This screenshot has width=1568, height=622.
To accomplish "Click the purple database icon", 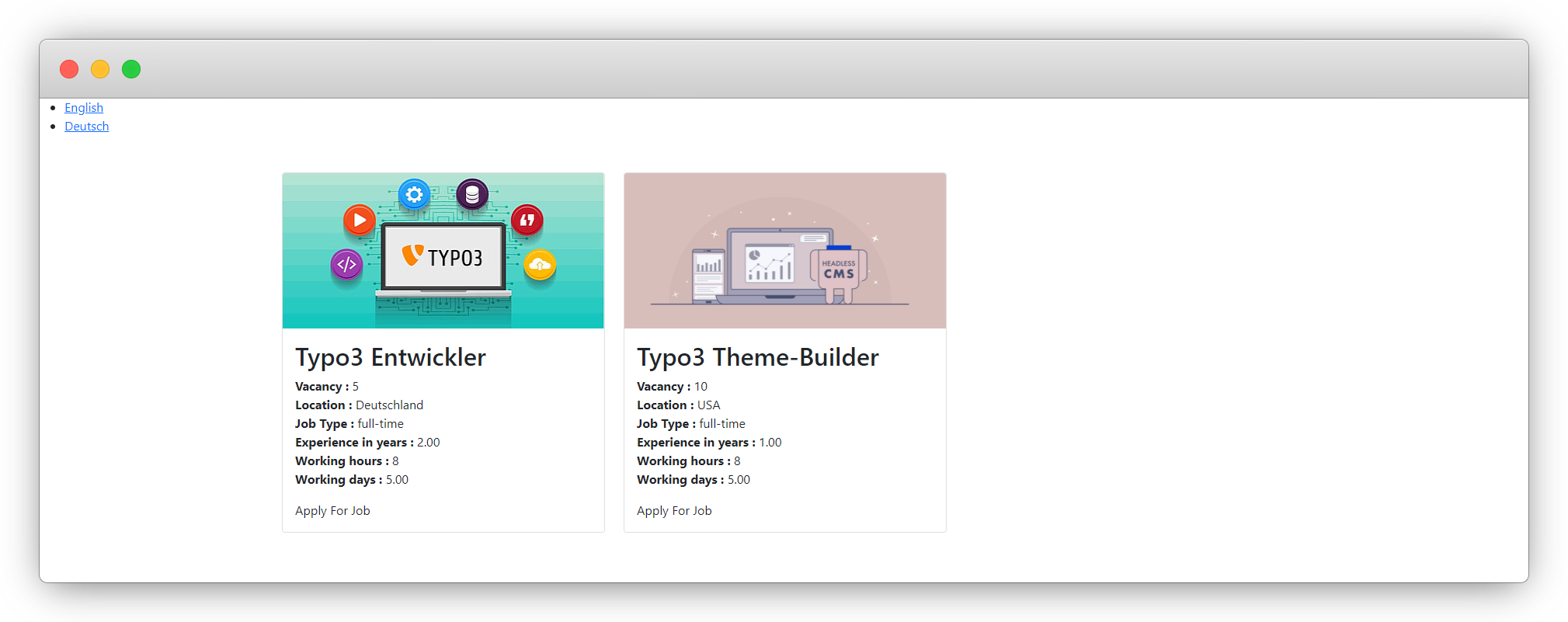I will (x=472, y=194).
